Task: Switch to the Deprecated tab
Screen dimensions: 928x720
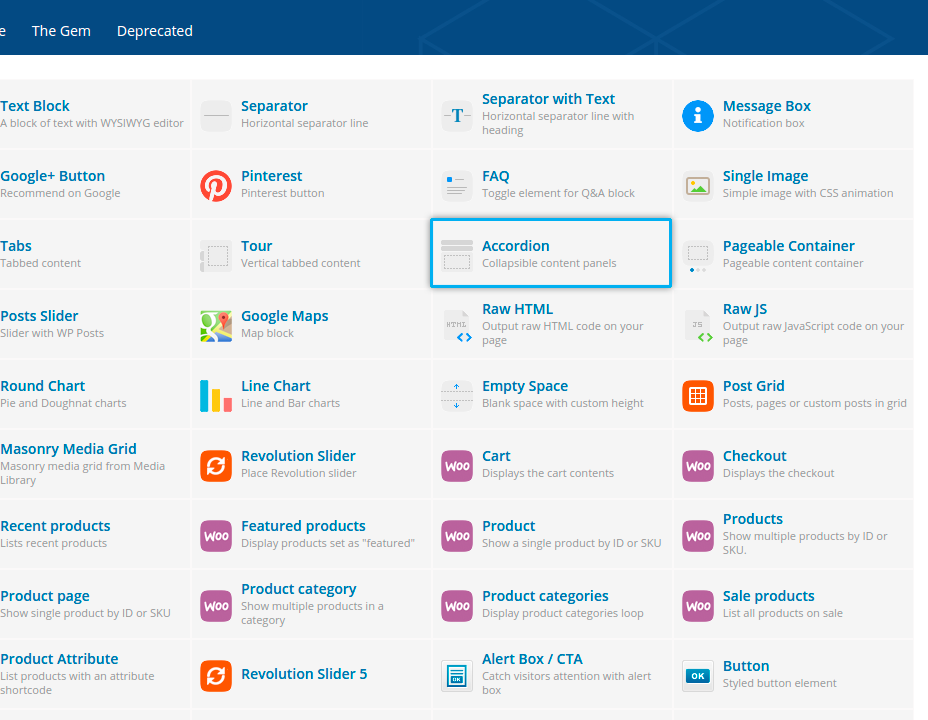Action: (x=155, y=31)
